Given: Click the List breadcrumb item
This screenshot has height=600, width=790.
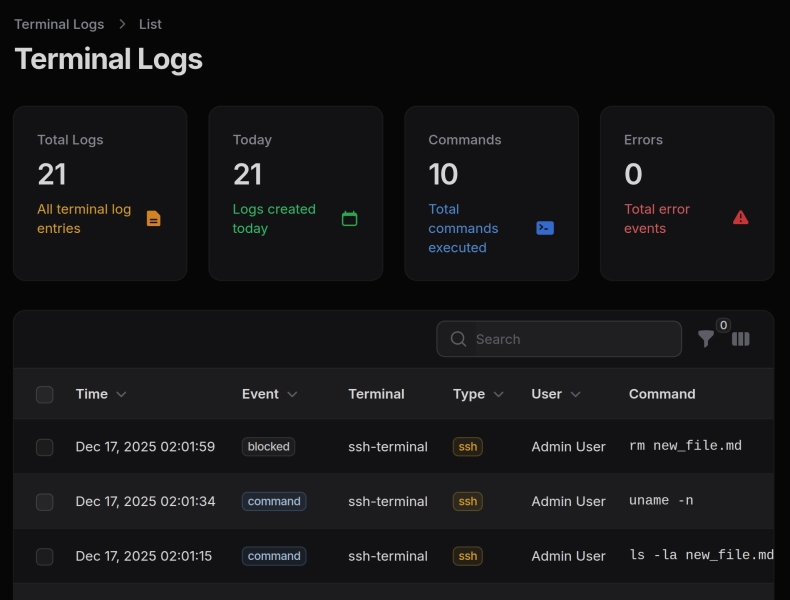Looking at the screenshot, I should coord(150,24).
